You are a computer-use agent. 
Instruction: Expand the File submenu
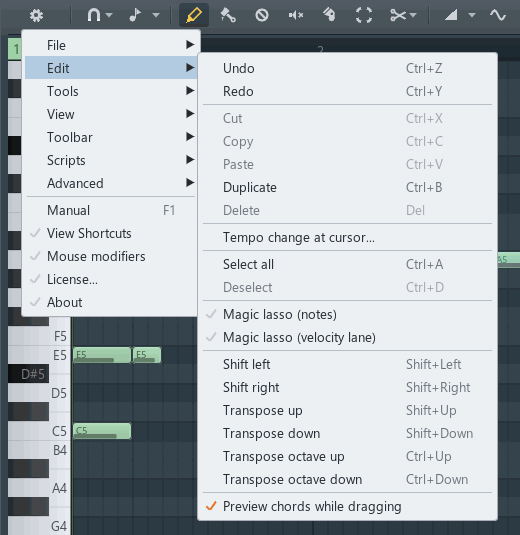click(111, 45)
